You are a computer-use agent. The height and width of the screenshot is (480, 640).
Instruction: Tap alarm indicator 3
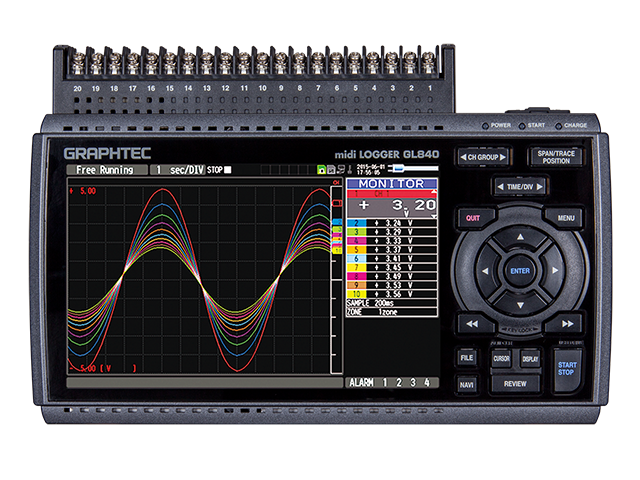point(413,382)
